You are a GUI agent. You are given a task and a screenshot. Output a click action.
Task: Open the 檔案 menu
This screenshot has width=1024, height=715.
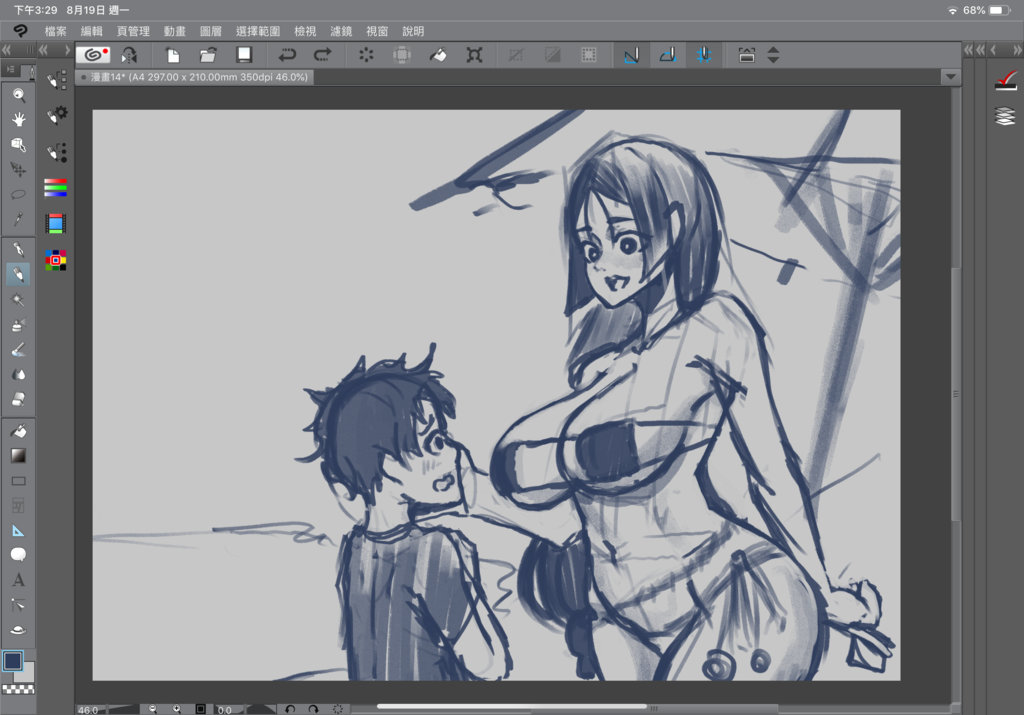click(56, 31)
